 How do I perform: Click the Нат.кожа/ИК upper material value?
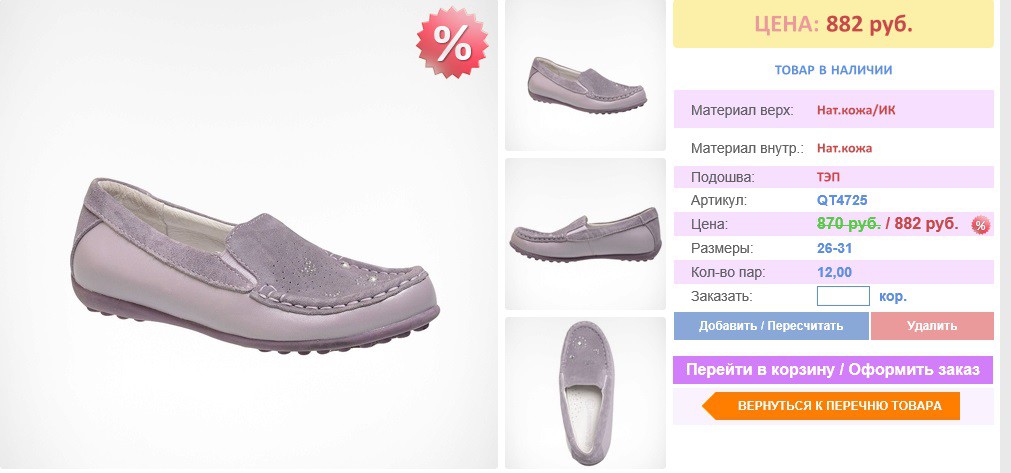pyautogui.click(x=856, y=110)
